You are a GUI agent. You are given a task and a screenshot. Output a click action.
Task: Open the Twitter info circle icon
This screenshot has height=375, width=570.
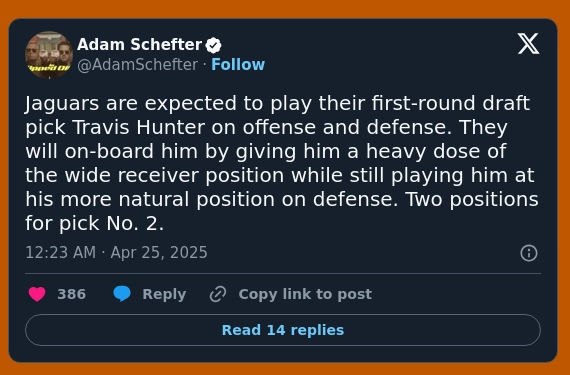tap(529, 253)
